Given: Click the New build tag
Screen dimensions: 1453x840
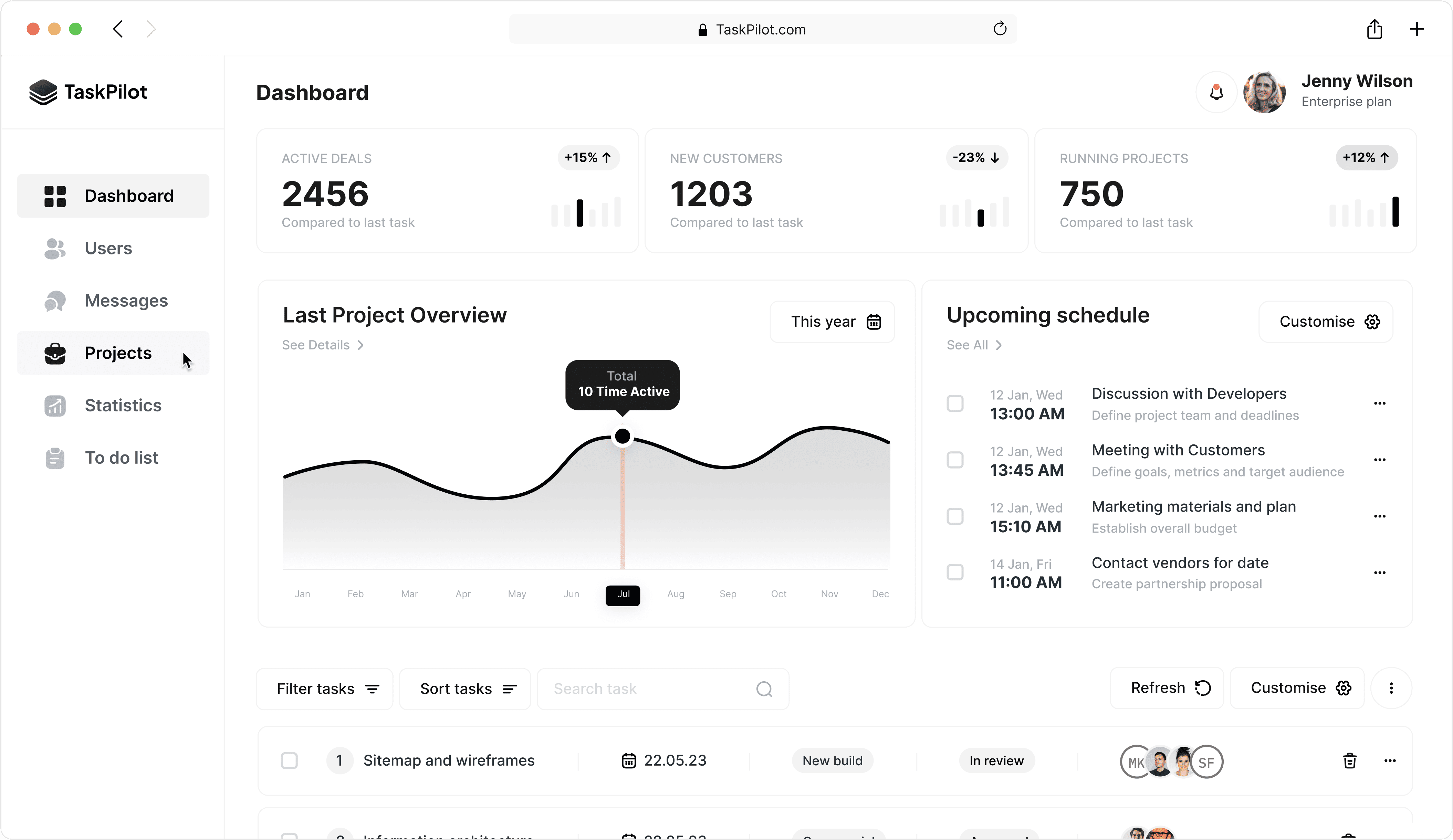Looking at the screenshot, I should coord(833,761).
